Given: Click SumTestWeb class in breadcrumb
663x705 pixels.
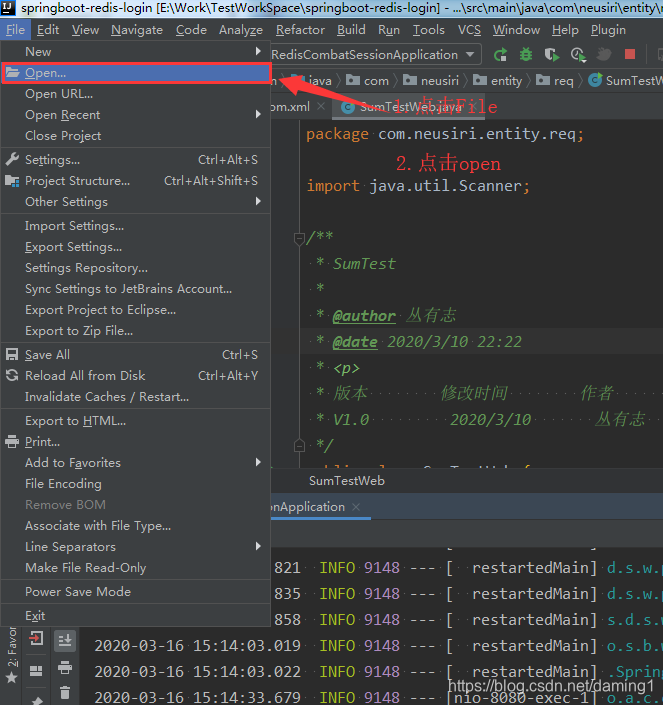Looking at the screenshot, I should 625,81.
